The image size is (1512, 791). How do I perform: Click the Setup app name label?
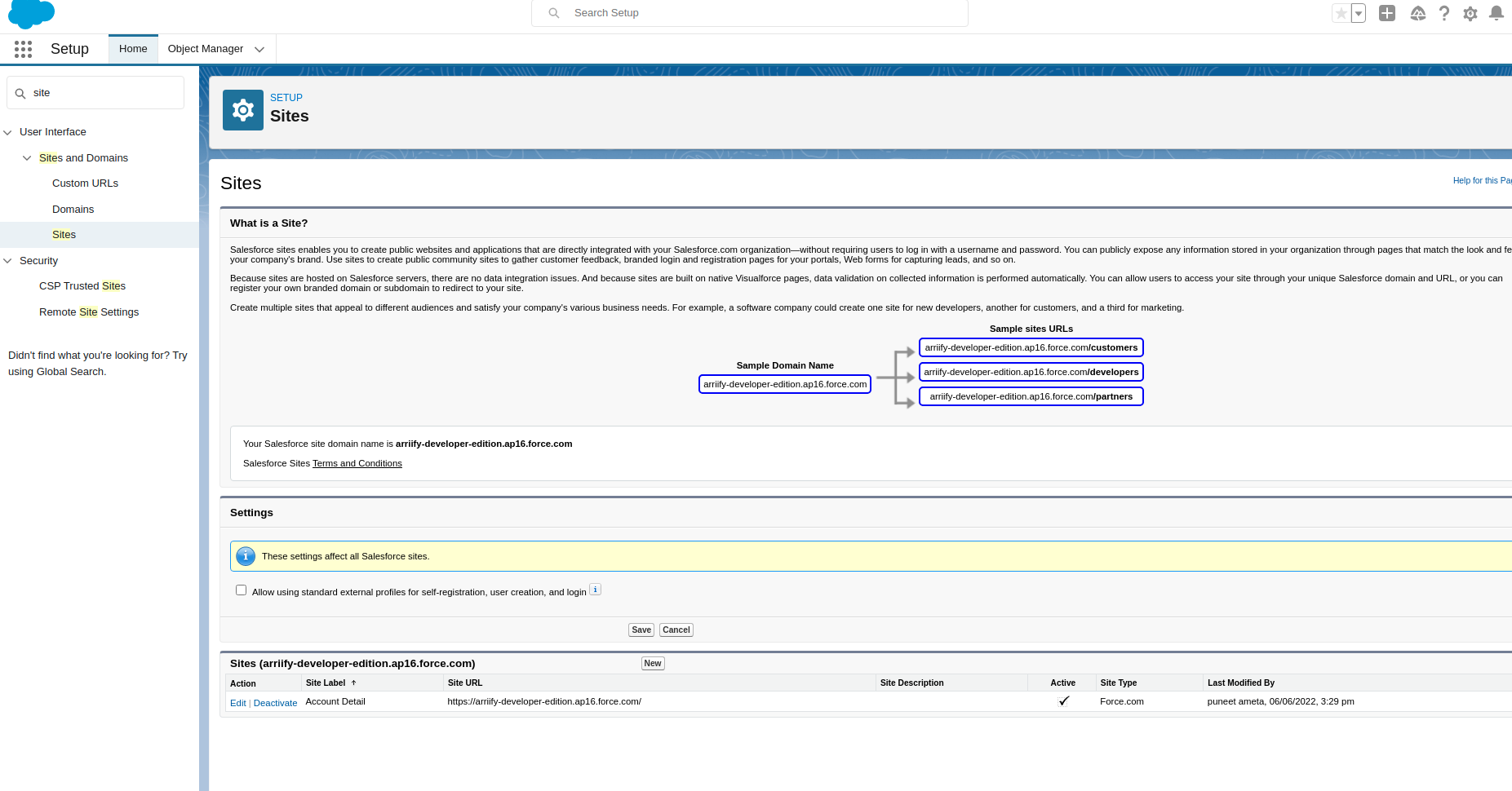[x=69, y=49]
